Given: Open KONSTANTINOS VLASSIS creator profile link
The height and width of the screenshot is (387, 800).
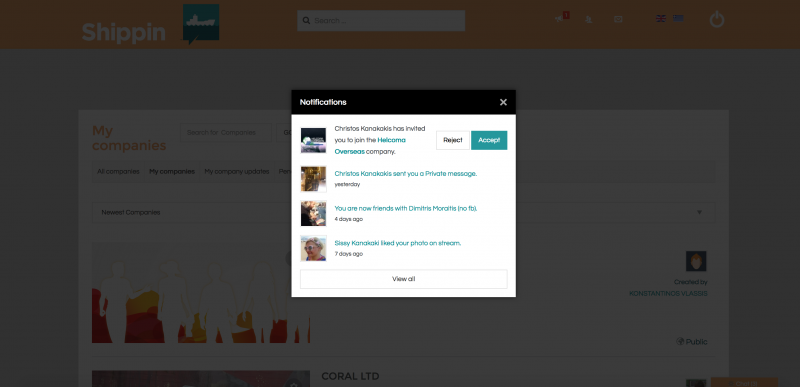Looking at the screenshot, I should tap(668, 294).
